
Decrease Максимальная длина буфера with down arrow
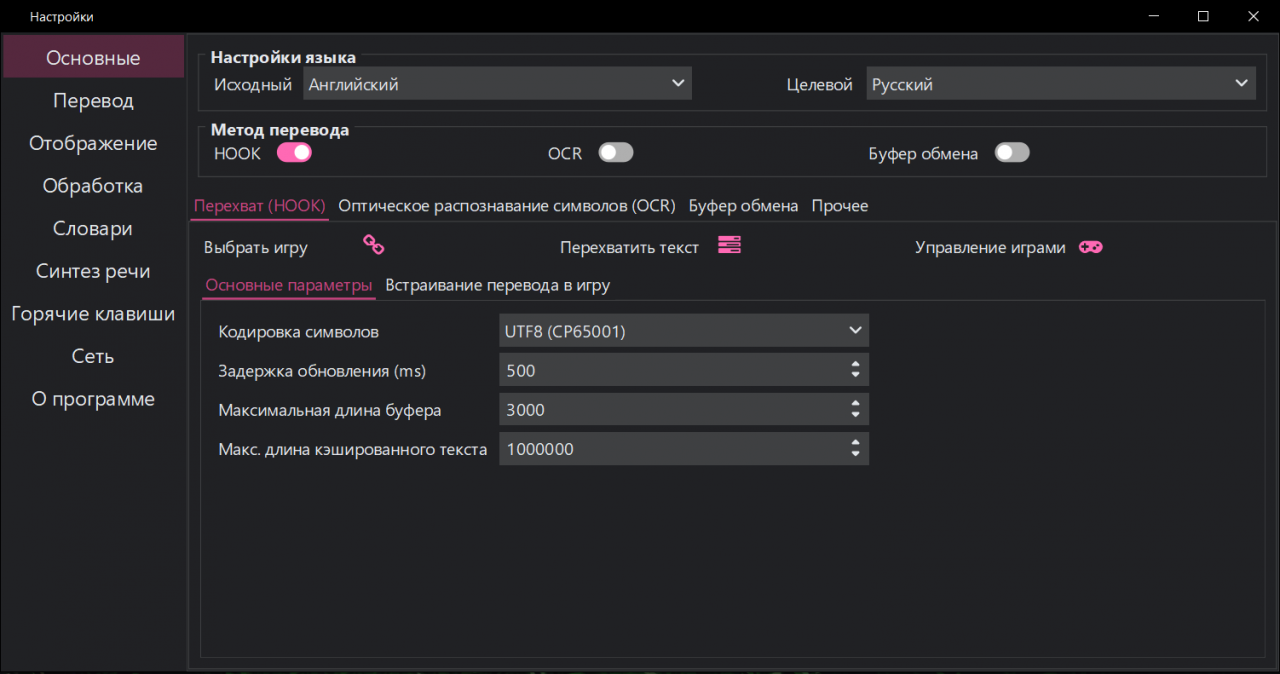click(855, 415)
